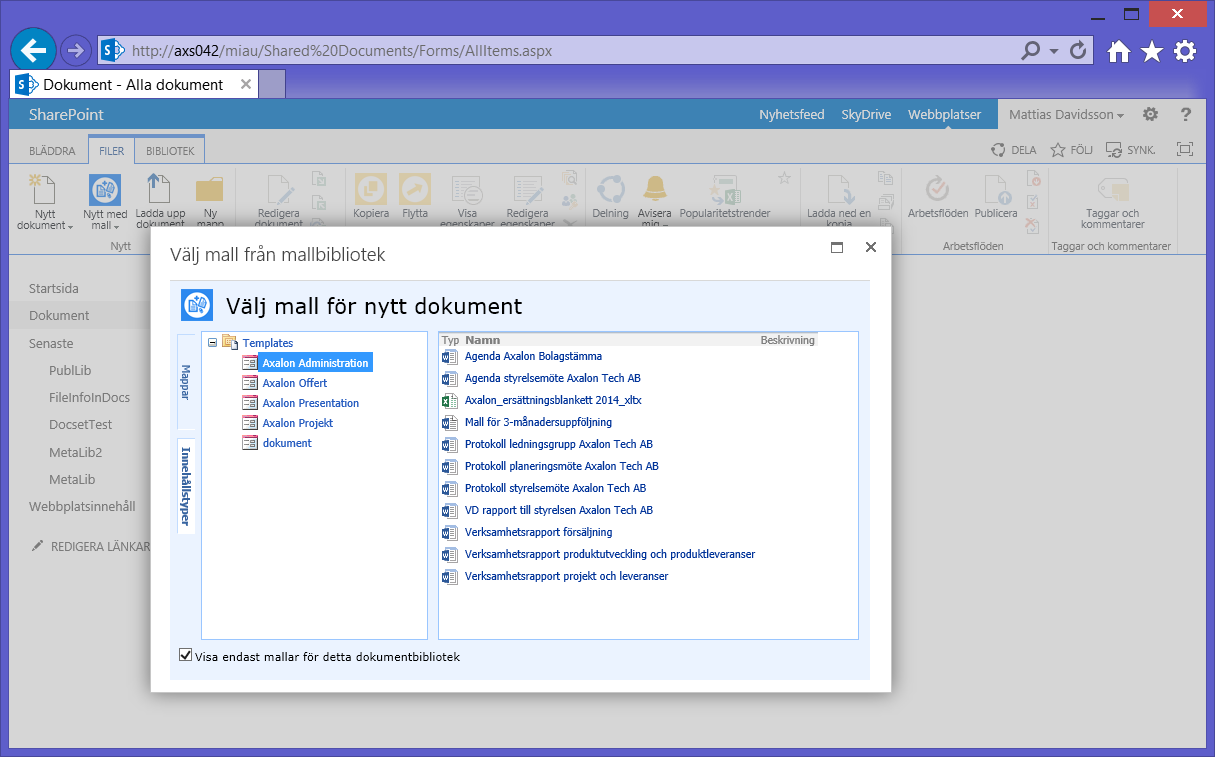Switch to the Innehållstyper vertical tab
This screenshot has width=1215, height=757.
[186, 487]
